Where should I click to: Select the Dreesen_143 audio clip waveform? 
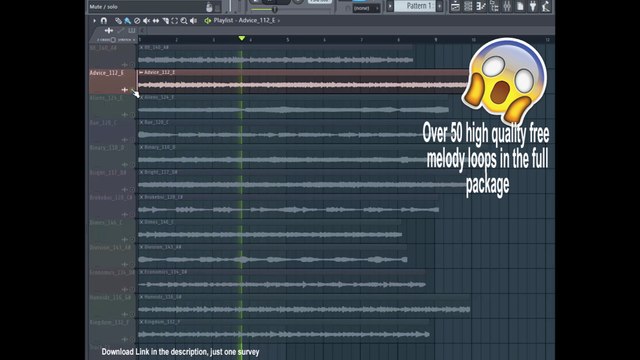[273, 260]
